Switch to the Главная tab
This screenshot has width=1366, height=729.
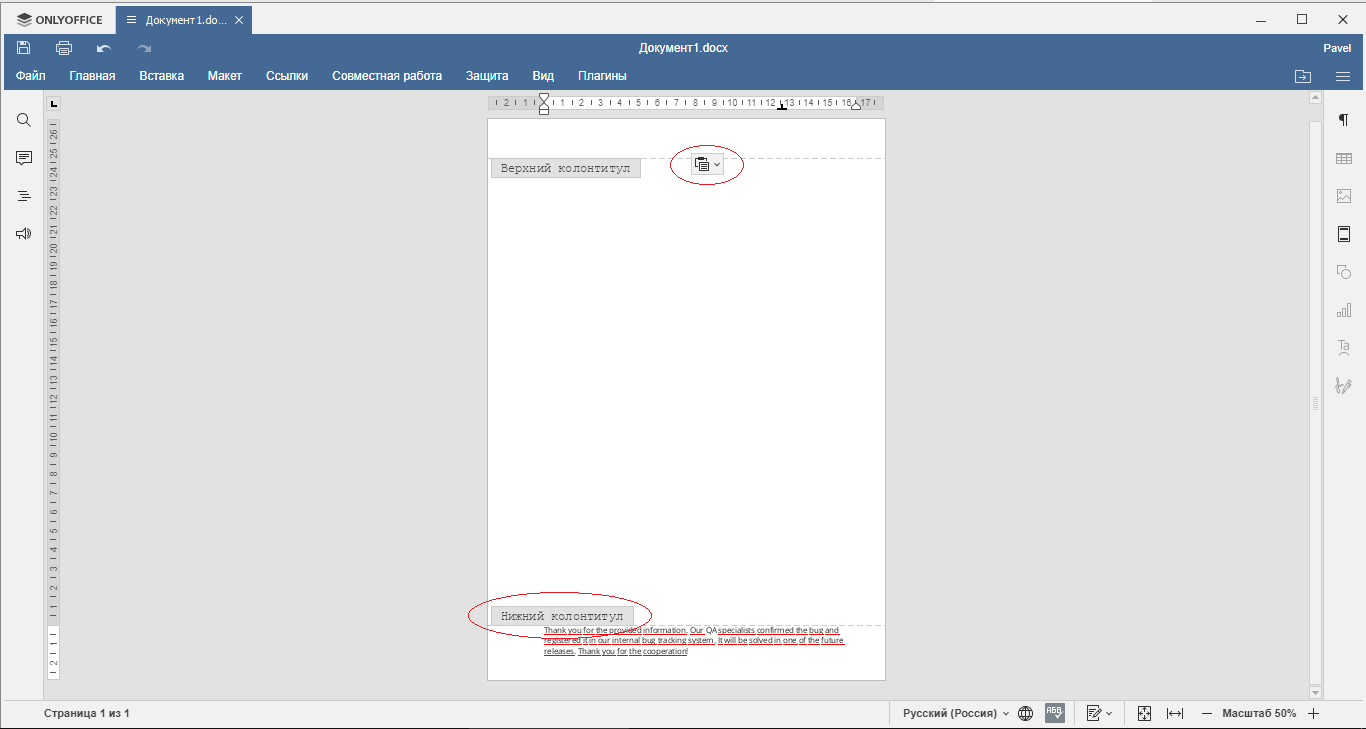[92, 76]
